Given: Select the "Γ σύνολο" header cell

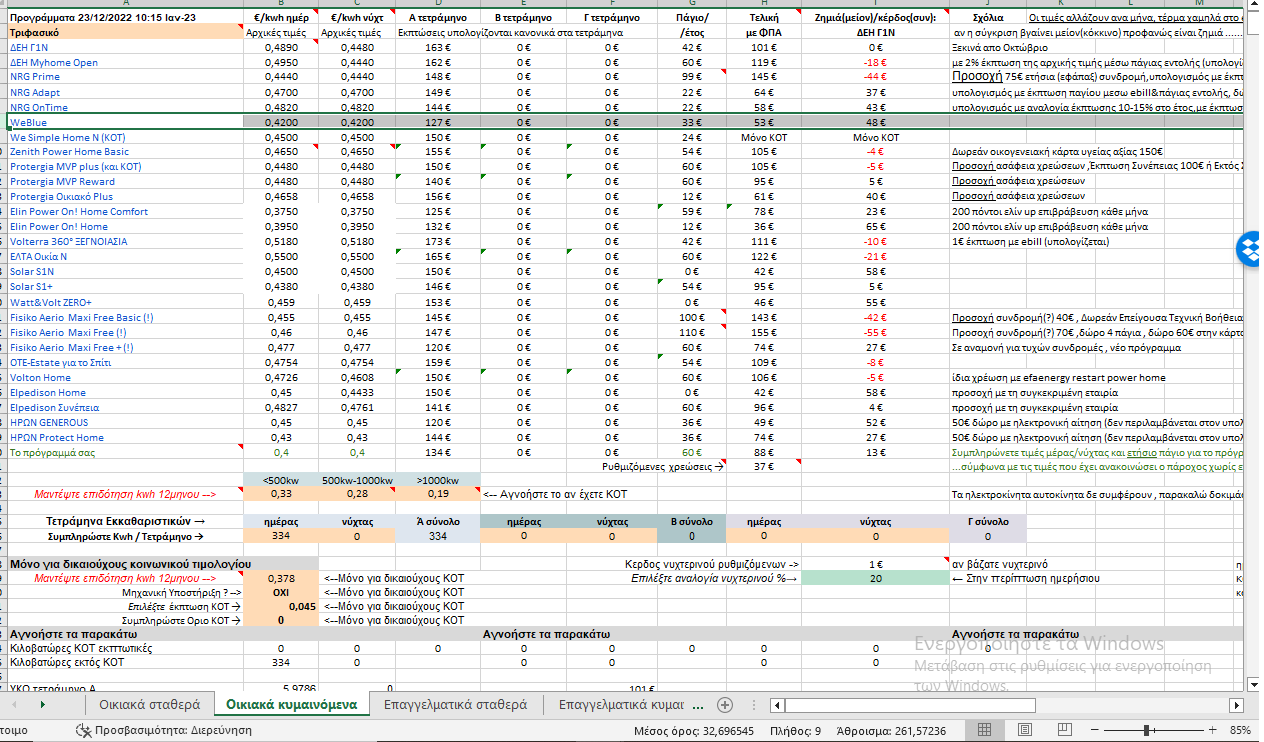Looking at the screenshot, I should [x=988, y=522].
